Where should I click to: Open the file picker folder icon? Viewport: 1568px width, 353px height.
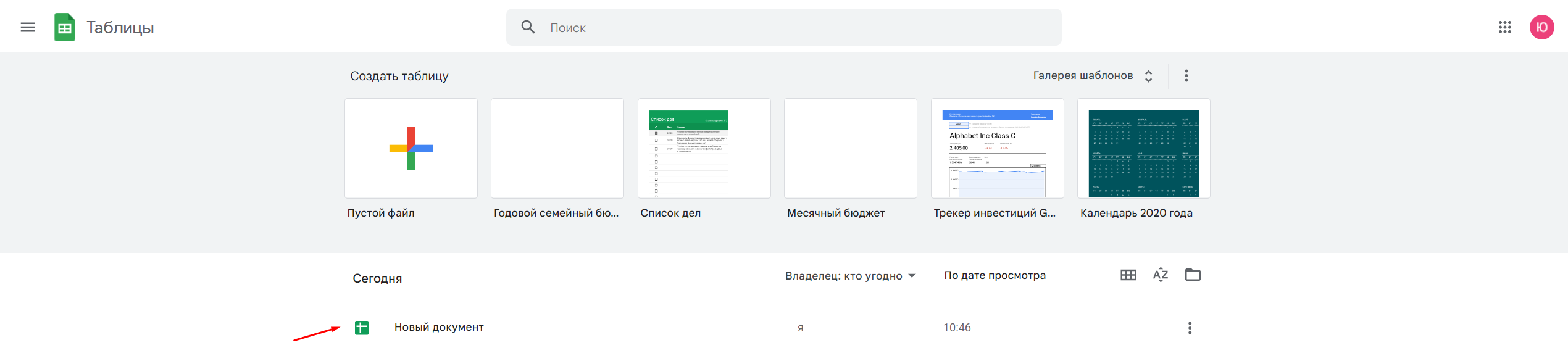click(x=1193, y=275)
